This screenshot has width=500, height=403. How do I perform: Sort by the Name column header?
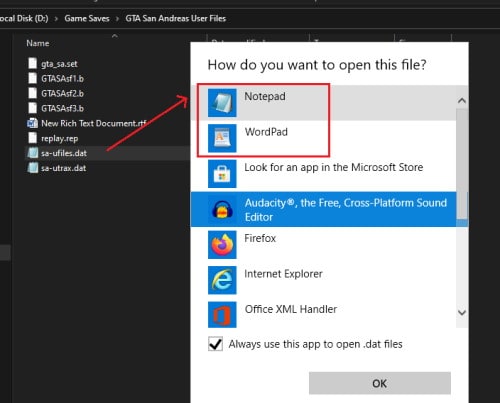[x=38, y=43]
